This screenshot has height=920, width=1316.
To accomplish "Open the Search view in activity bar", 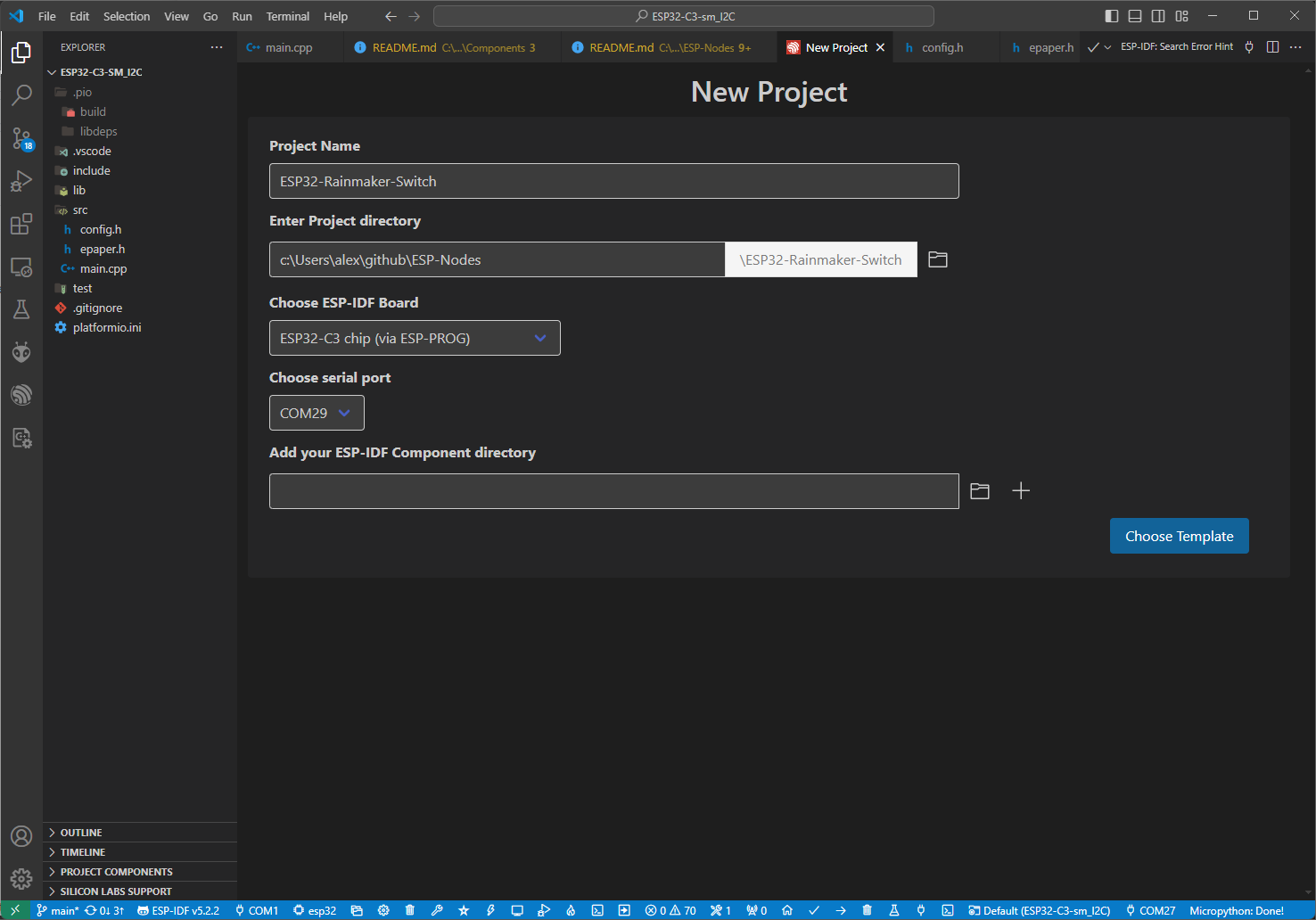I will [21, 94].
